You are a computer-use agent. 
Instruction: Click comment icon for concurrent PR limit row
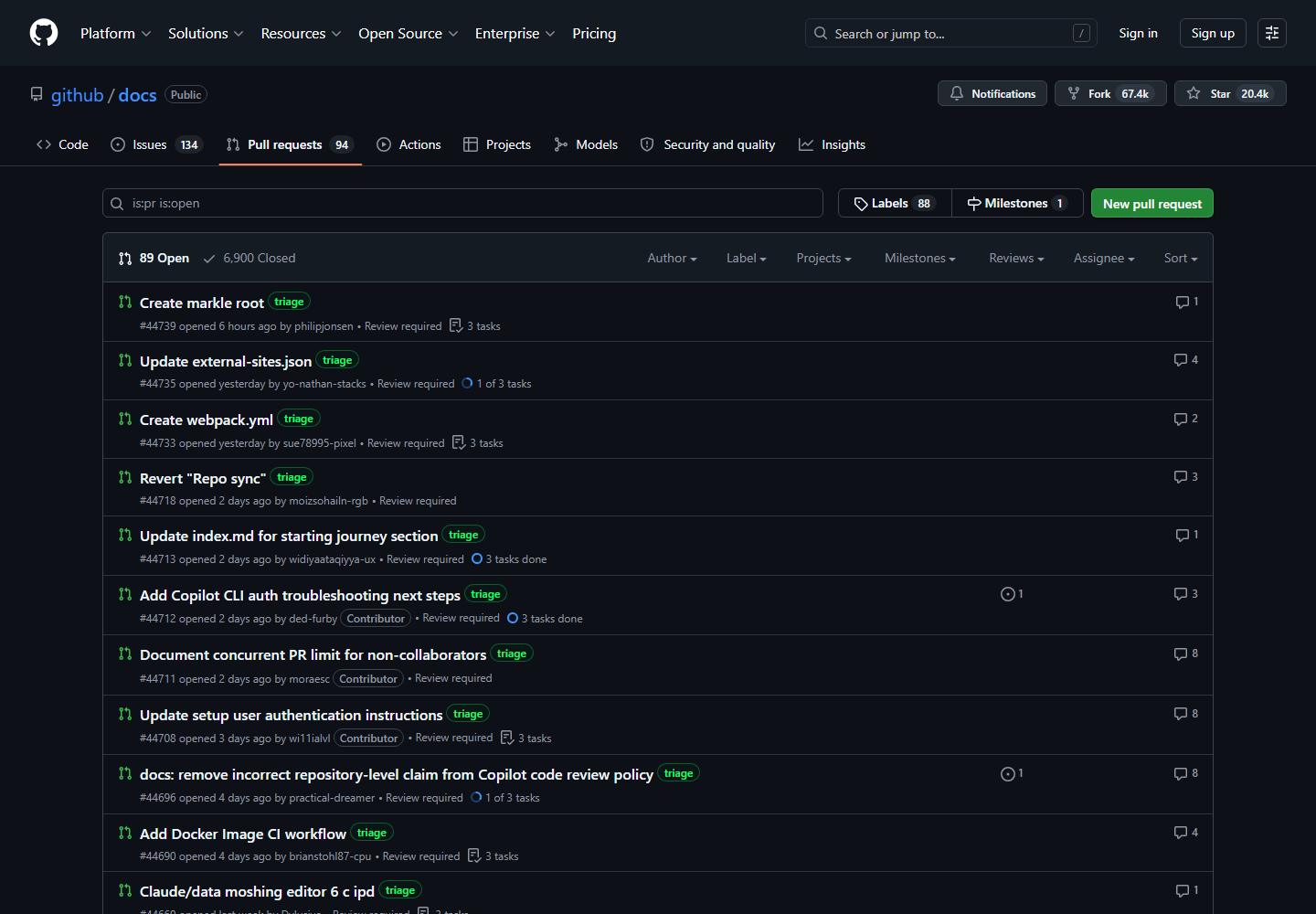tap(1181, 654)
